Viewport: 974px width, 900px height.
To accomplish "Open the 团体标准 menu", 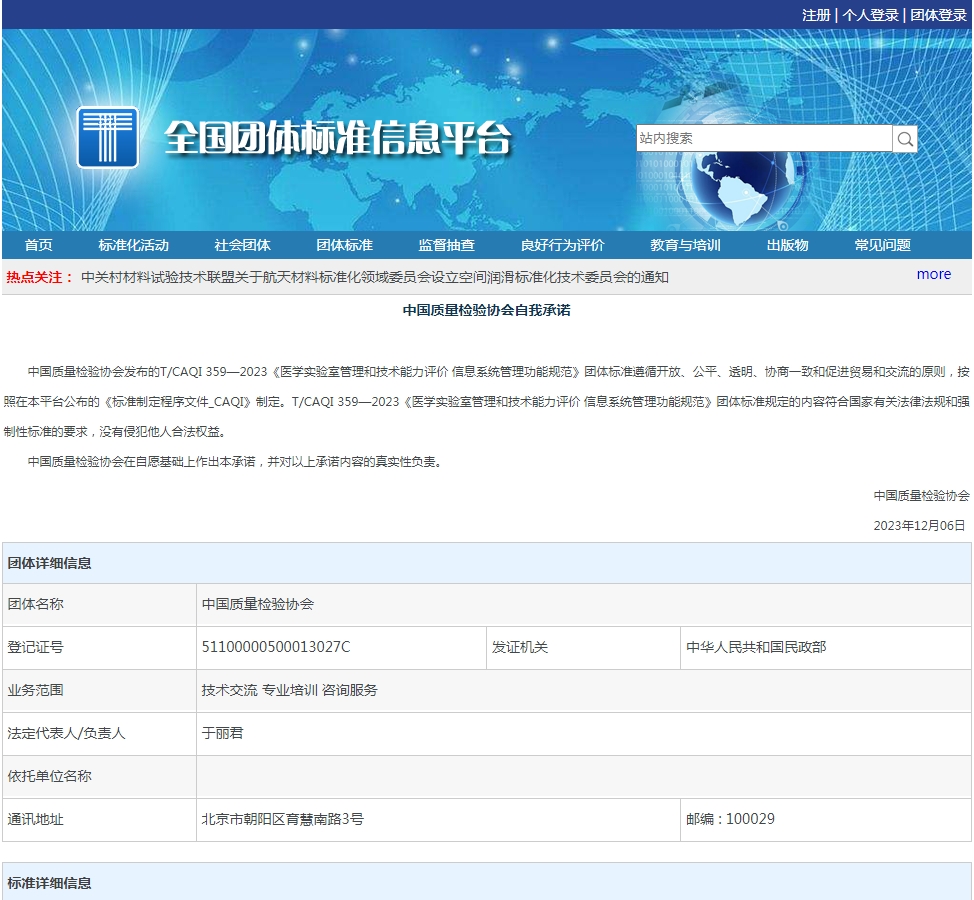I will click(x=345, y=245).
